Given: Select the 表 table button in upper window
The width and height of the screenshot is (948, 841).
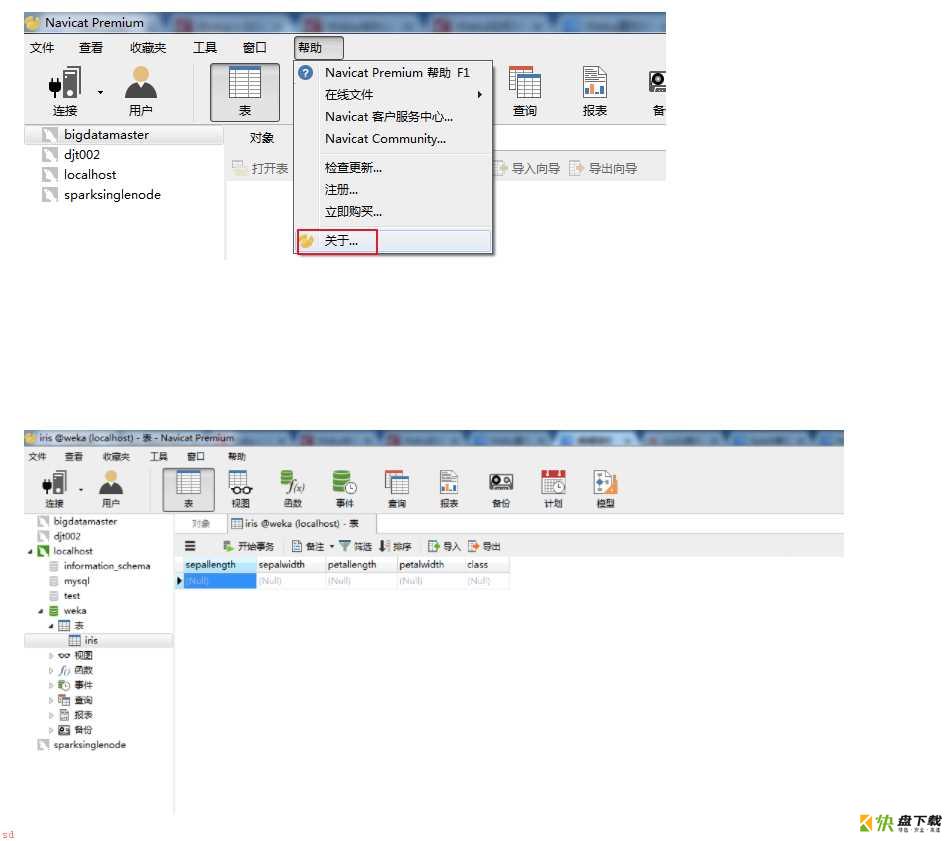Looking at the screenshot, I should pos(245,92).
